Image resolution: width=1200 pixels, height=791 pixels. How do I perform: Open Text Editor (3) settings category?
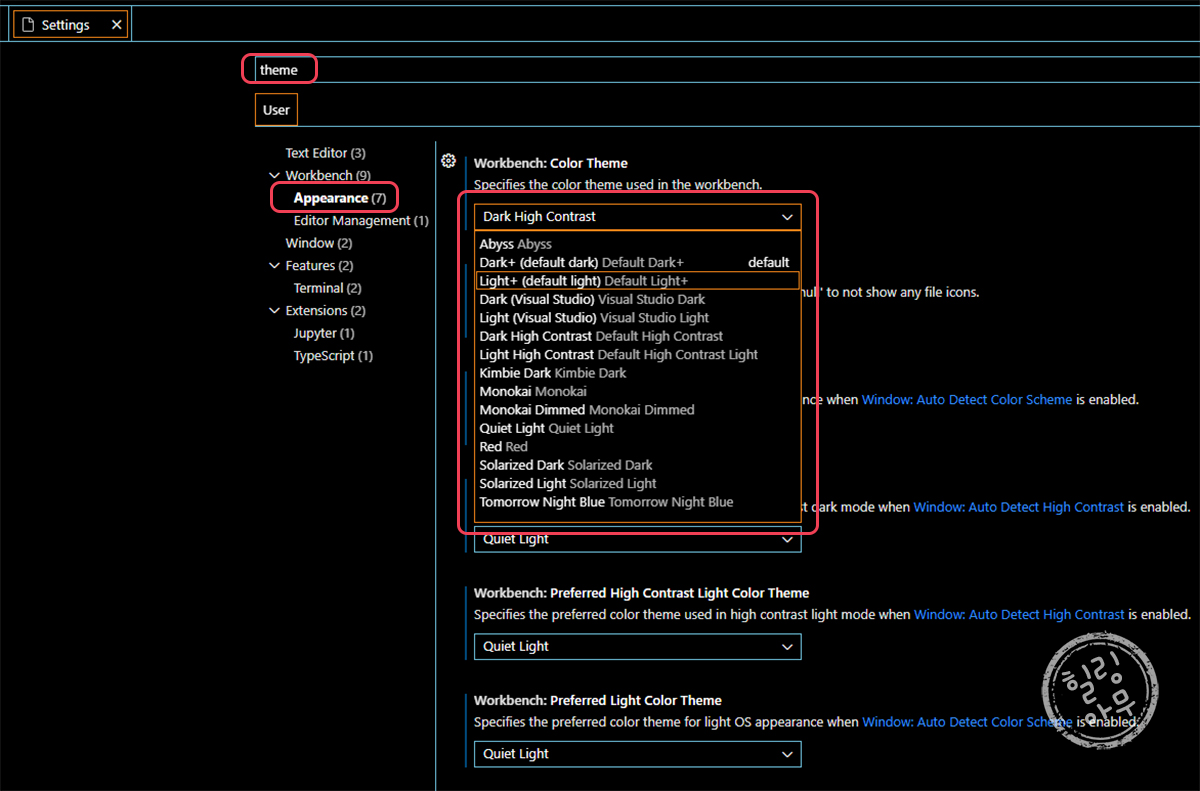pyautogui.click(x=325, y=153)
